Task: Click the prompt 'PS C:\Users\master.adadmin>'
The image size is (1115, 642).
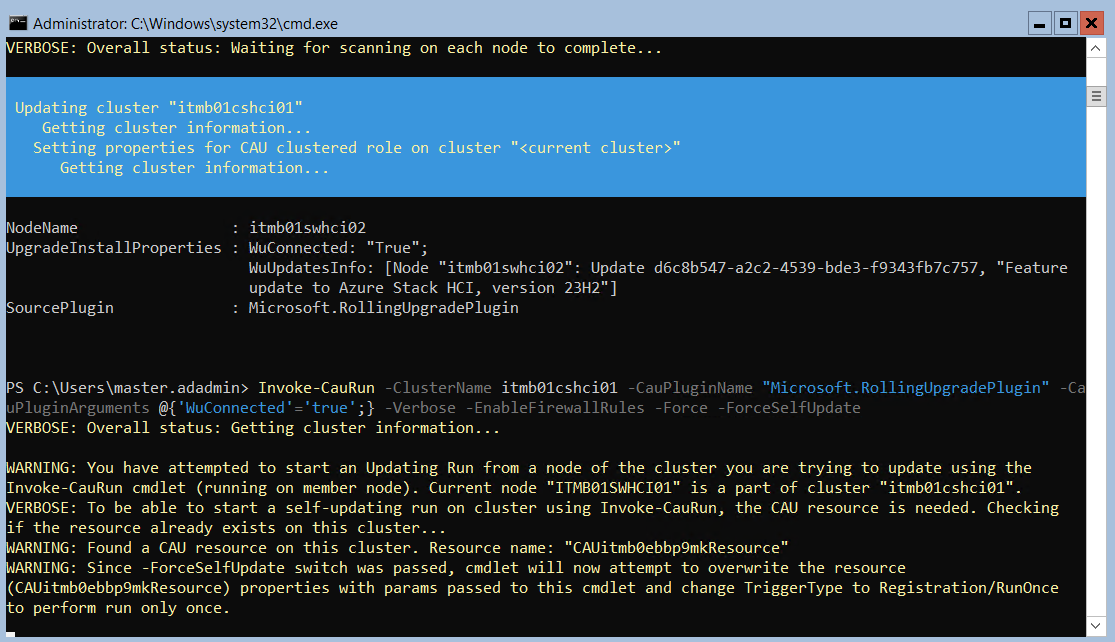Action: [x=127, y=387]
